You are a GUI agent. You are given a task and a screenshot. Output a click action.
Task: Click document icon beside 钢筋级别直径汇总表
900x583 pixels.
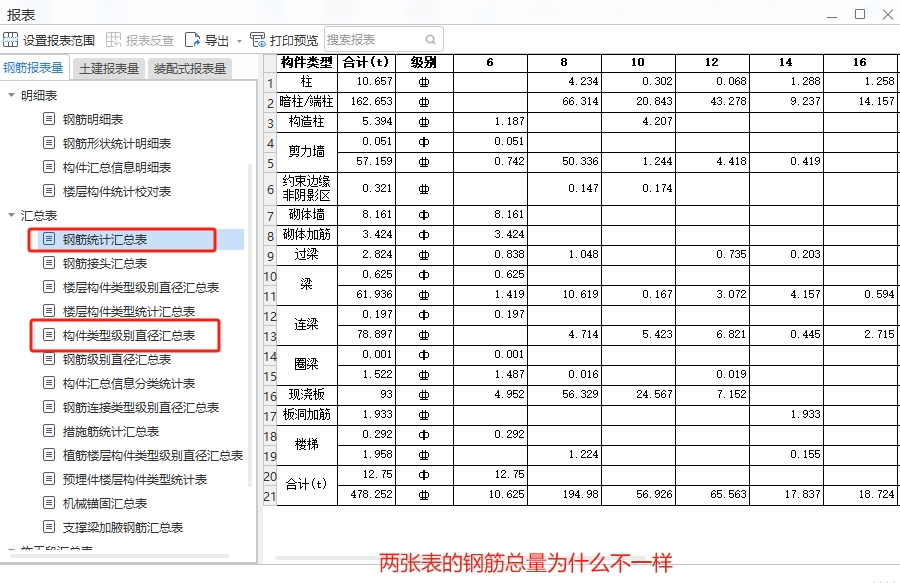pyautogui.click(x=49, y=359)
